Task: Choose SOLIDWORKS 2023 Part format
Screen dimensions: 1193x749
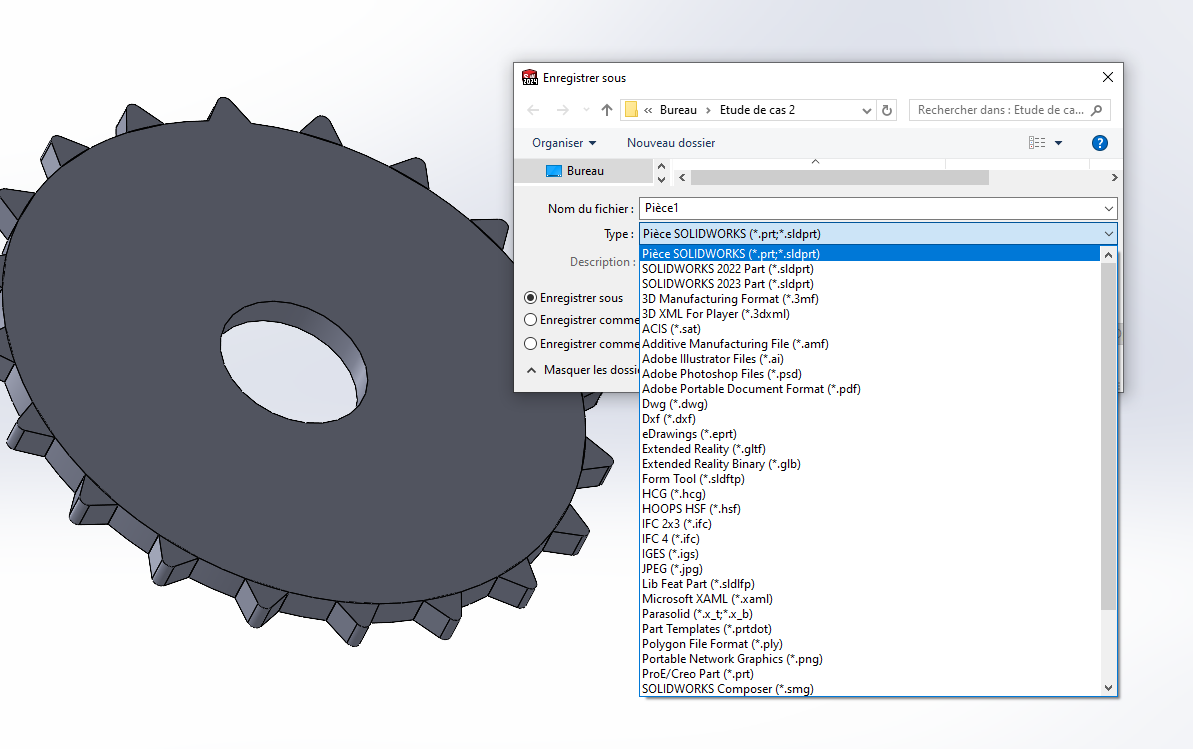Action: (x=870, y=284)
